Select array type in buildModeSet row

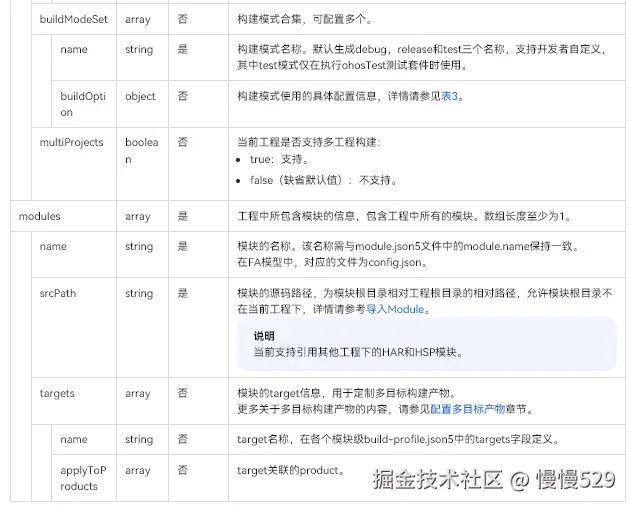(x=138, y=19)
